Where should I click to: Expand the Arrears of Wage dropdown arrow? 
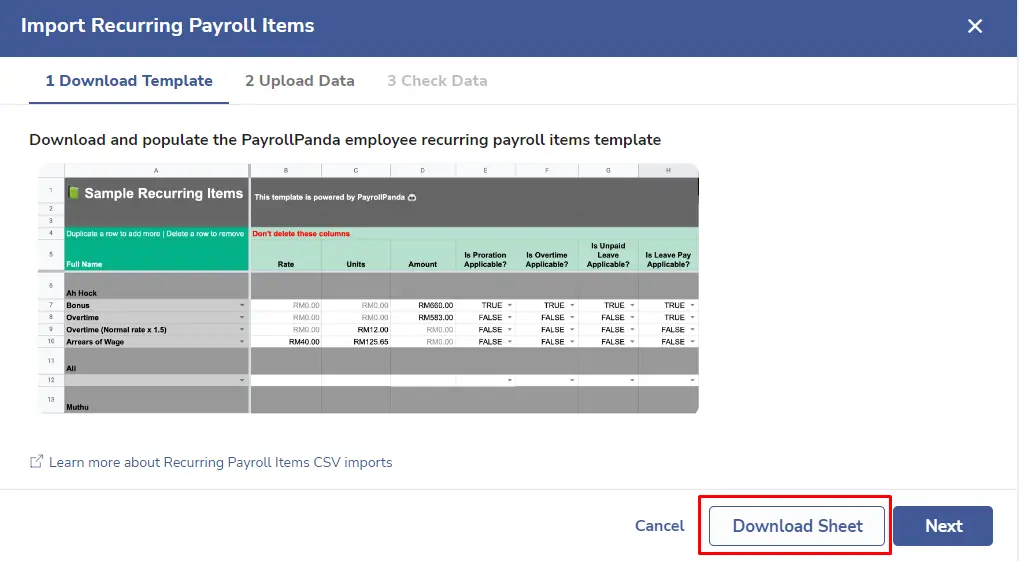242,341
